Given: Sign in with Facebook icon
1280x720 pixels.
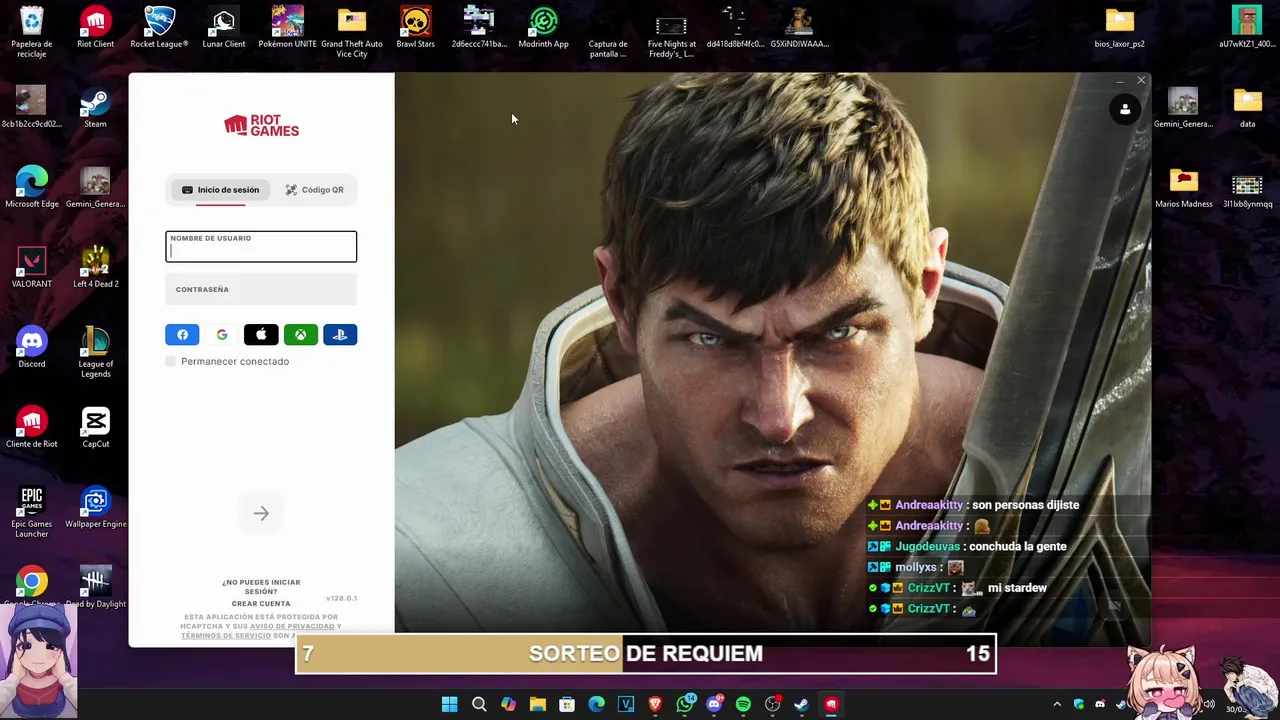Looking at the screenshot, I should tap(182, 335).
